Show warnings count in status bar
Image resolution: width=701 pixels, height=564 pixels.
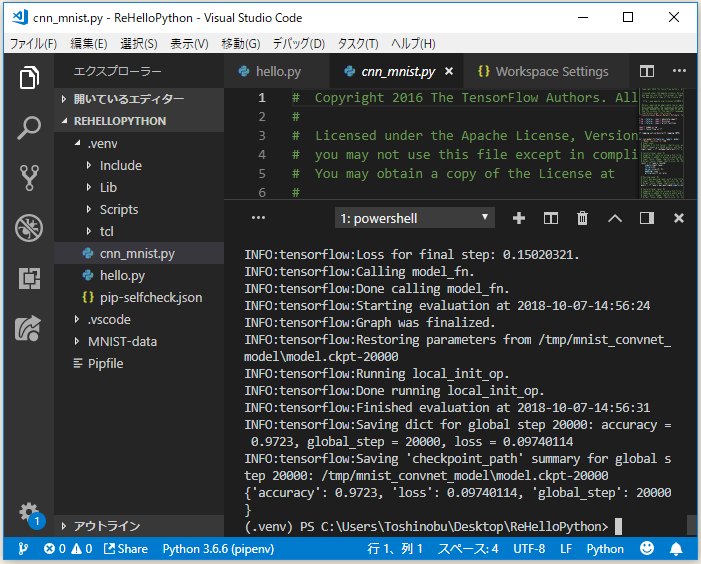click(82, 548)
